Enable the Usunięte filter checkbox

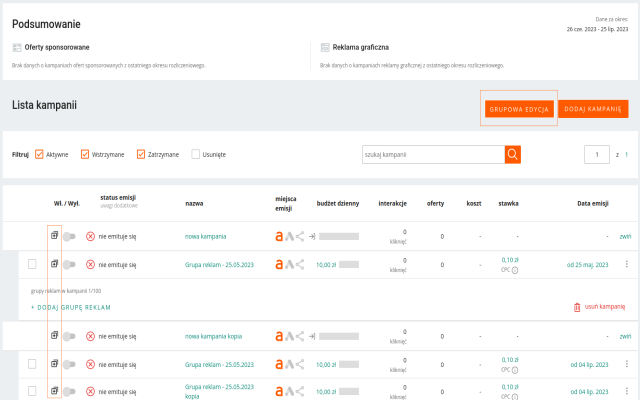tap(196, 154)
